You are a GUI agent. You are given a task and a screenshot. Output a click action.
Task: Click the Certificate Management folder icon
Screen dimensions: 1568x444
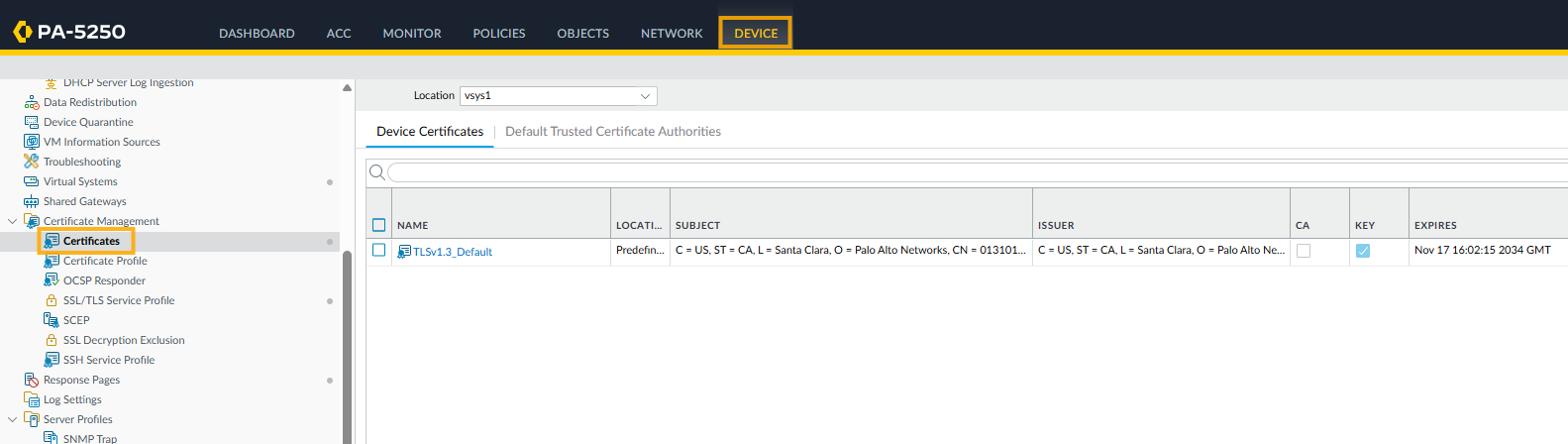[32, 221]
